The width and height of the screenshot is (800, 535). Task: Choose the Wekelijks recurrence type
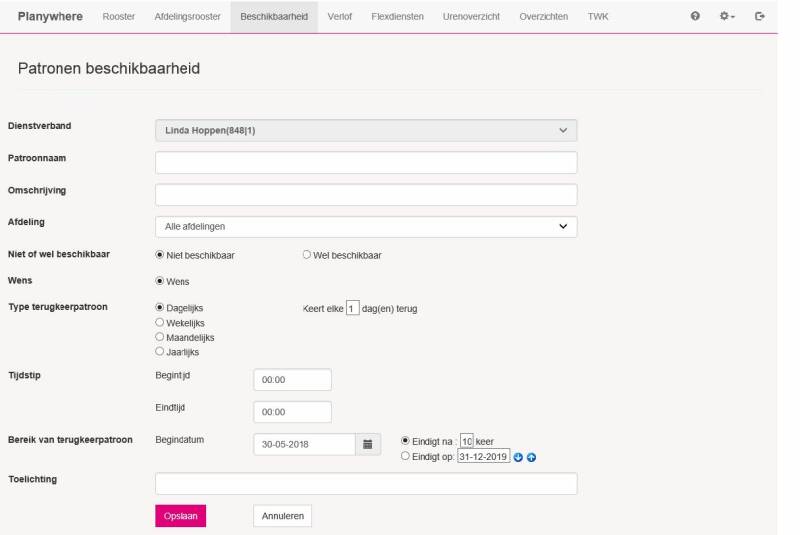click(x=160, y=323)
